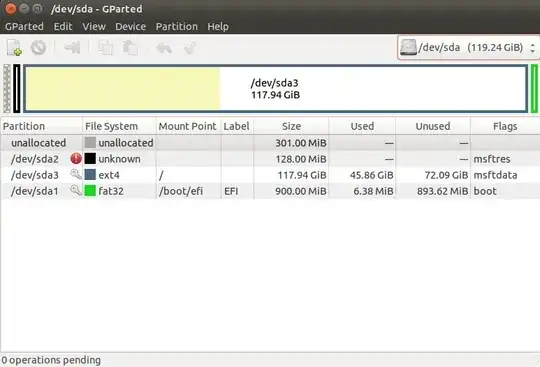Click the hard disk icon in device selector
Screen dimensions: 540x367
click(x=408, y=48)
